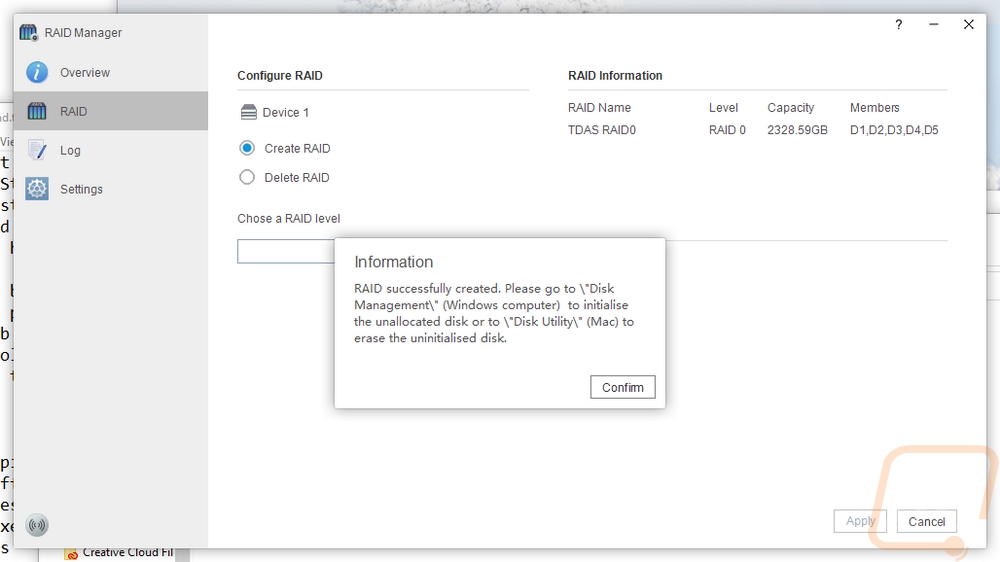Click the TDAS RAID0 name entry
This screenshot has width=1000, height=562.
click(601, 129)
